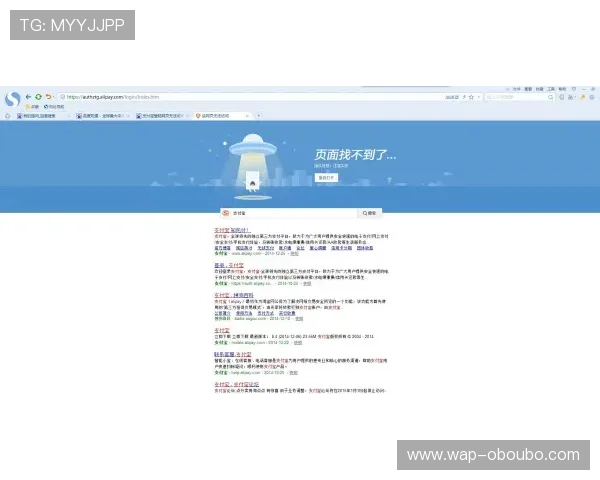Open the 登录 - 支付宝 result
Screen dimensions: 600x480
coord(229,265)
